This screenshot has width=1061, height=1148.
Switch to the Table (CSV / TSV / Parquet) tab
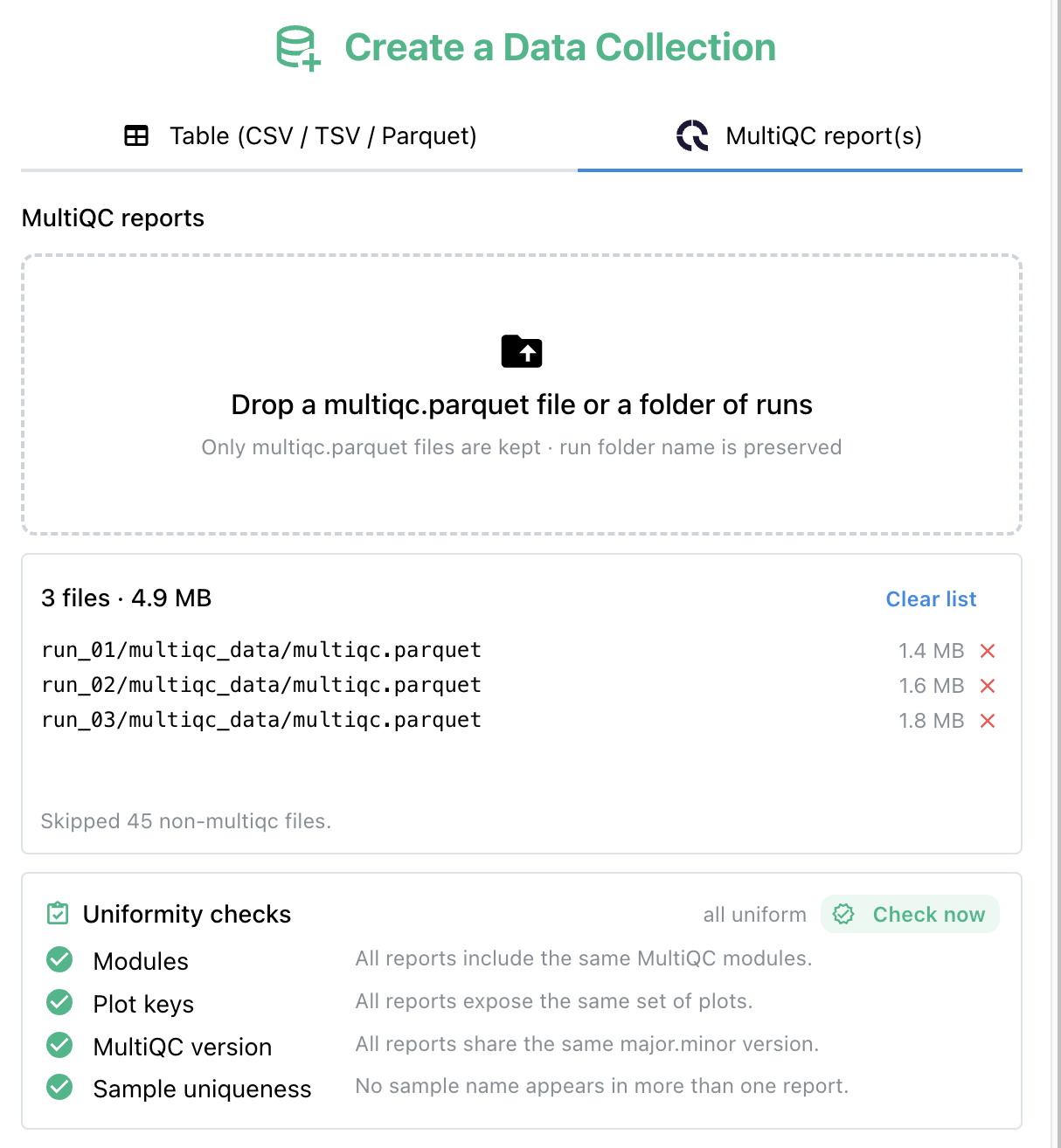tap(300, 136)
